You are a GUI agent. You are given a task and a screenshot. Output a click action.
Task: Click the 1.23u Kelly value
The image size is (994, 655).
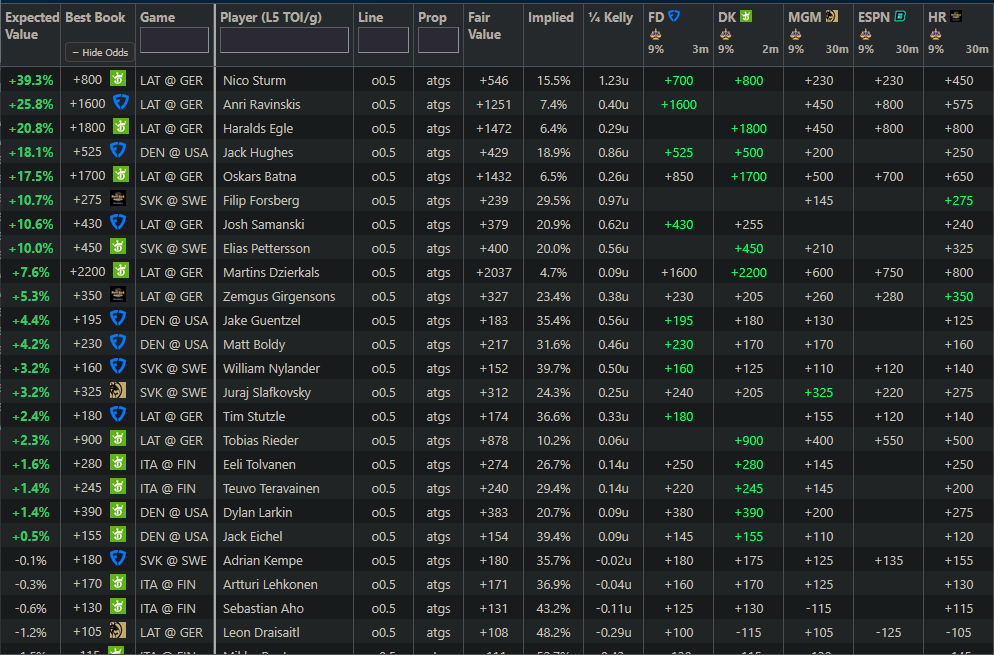tap(613, 81)
